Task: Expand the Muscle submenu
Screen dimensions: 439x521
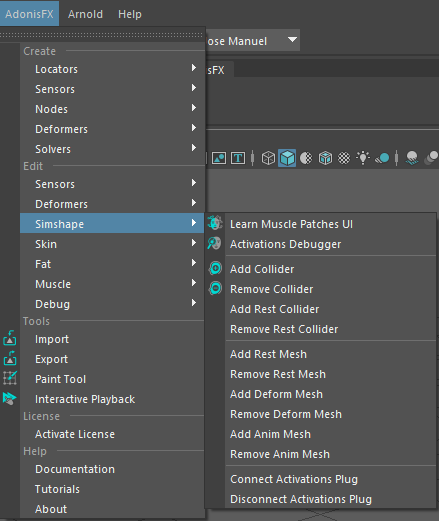Action: [112, 284]
